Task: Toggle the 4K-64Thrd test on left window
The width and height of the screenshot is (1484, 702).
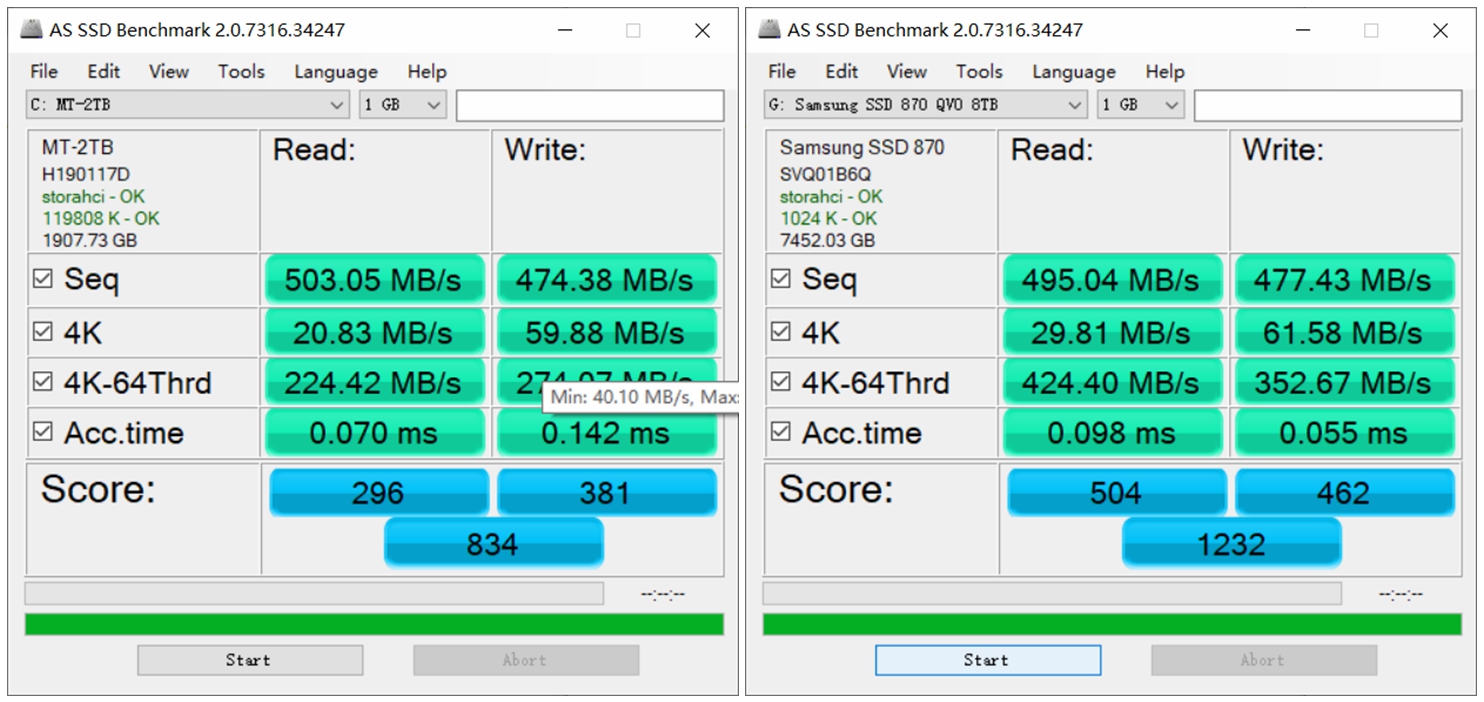Action: pyautogui.click(x=42, y=382)
